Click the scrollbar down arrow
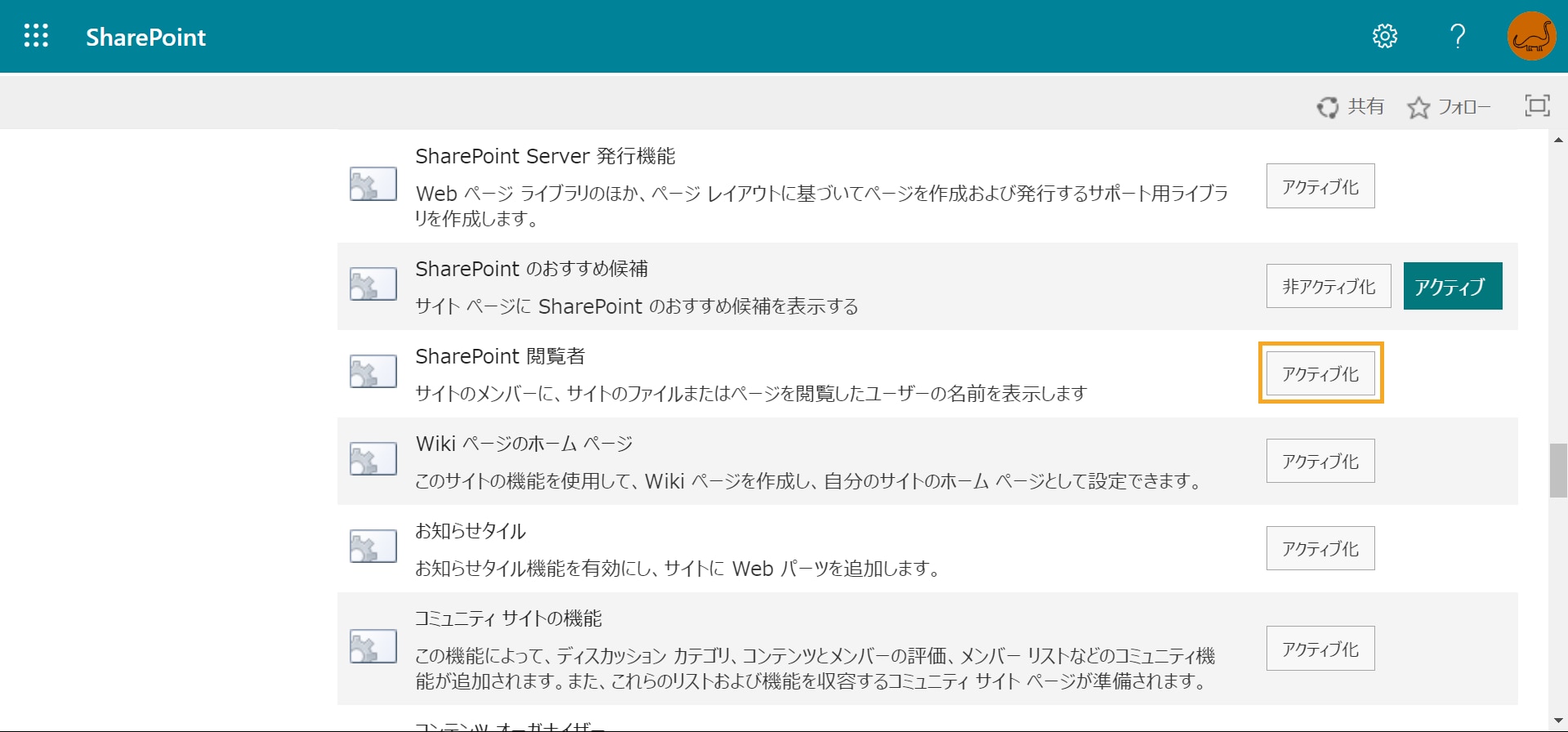1568x732 pixels. [x=1558, y=721]
